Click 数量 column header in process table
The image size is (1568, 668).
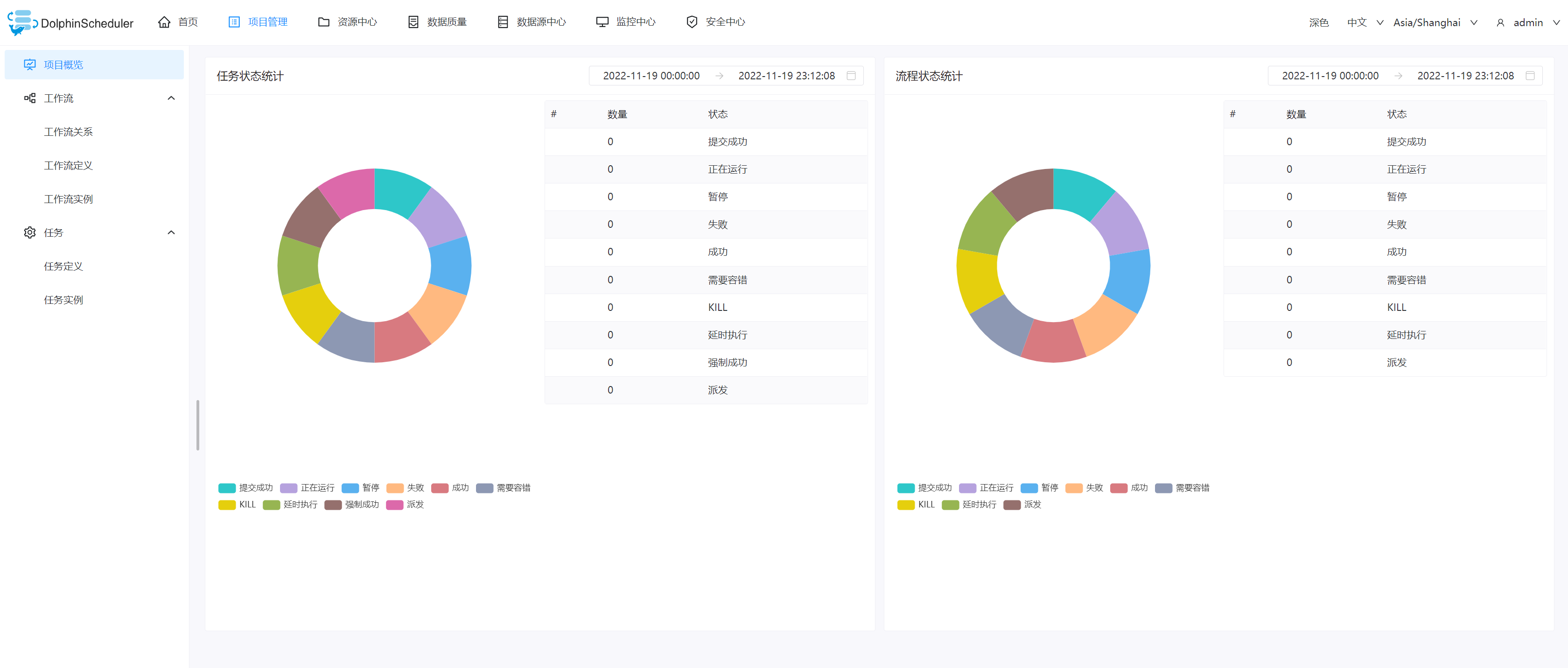pyautogui.click(x=1296, y=114)
